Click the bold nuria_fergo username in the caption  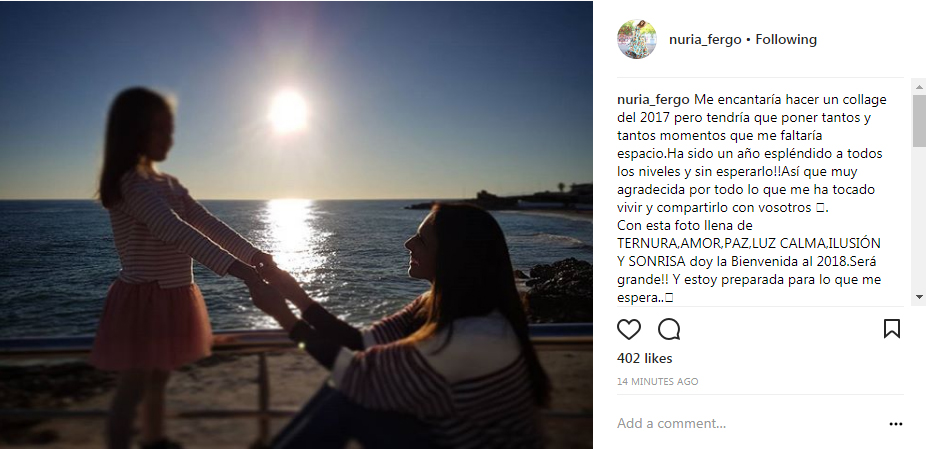click(x=653, y=100)
